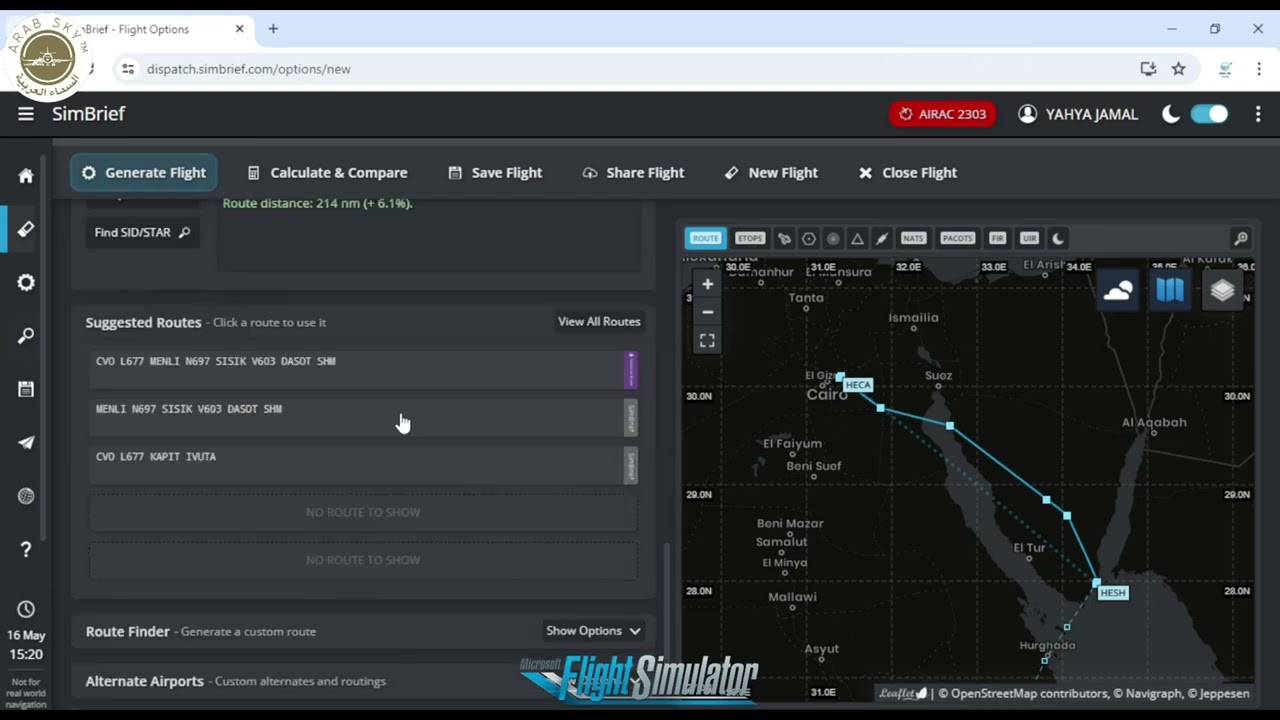Click the HECA airport marker on map
The width and height of the screenshot is (1280, 720).
(857, 385)
